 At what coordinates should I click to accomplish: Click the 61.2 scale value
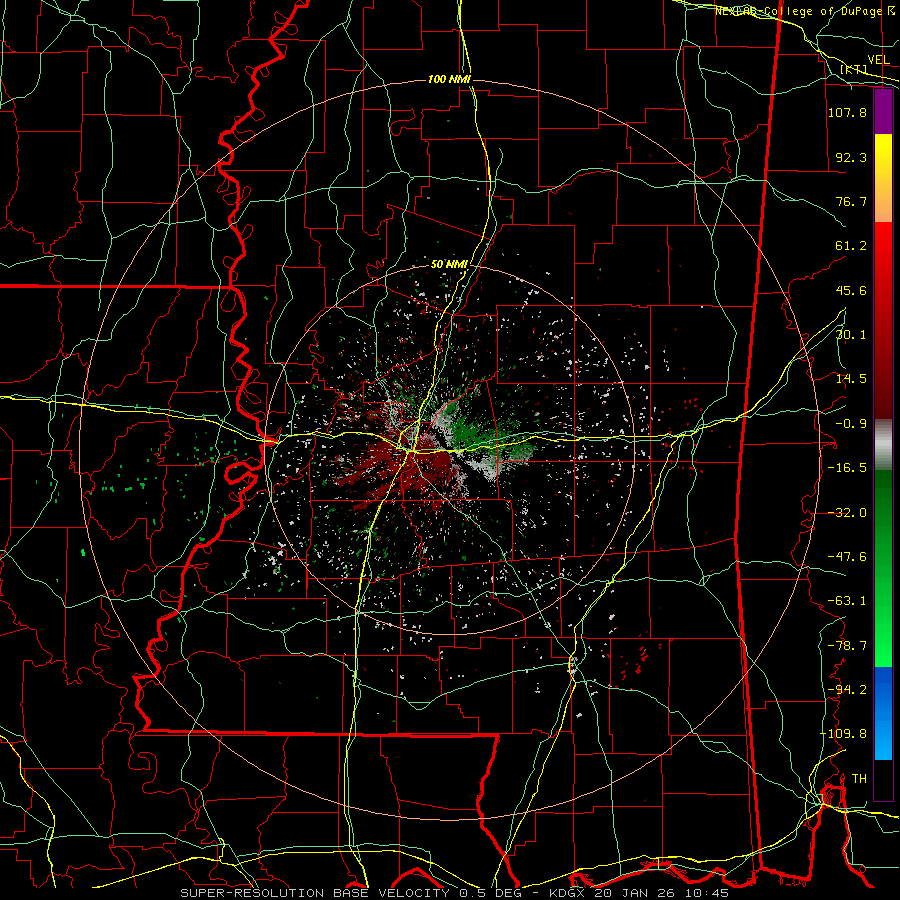(851, 246)
